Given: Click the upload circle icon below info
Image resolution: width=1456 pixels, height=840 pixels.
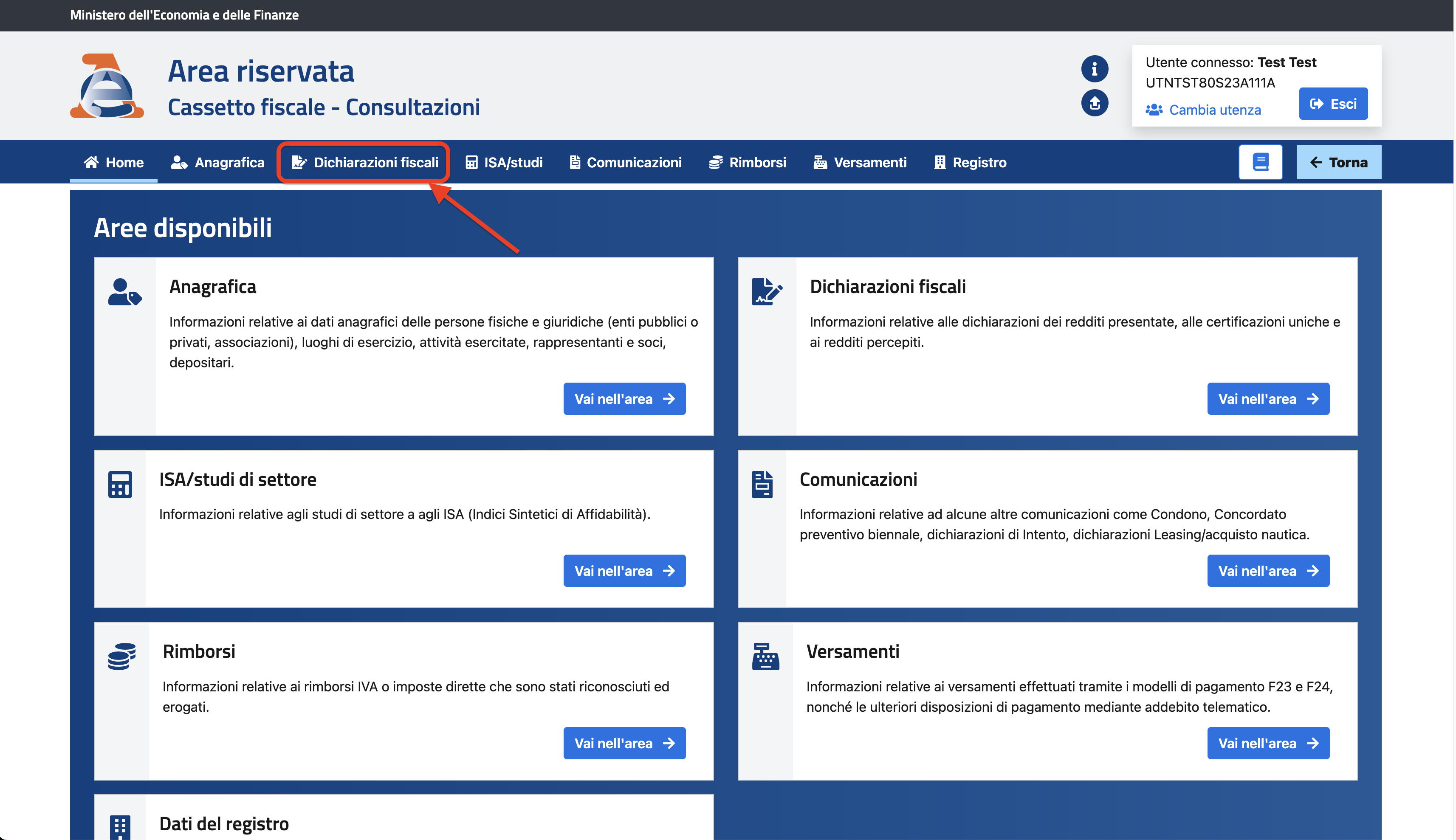Looking at the screenshot, I should 1094,103.
